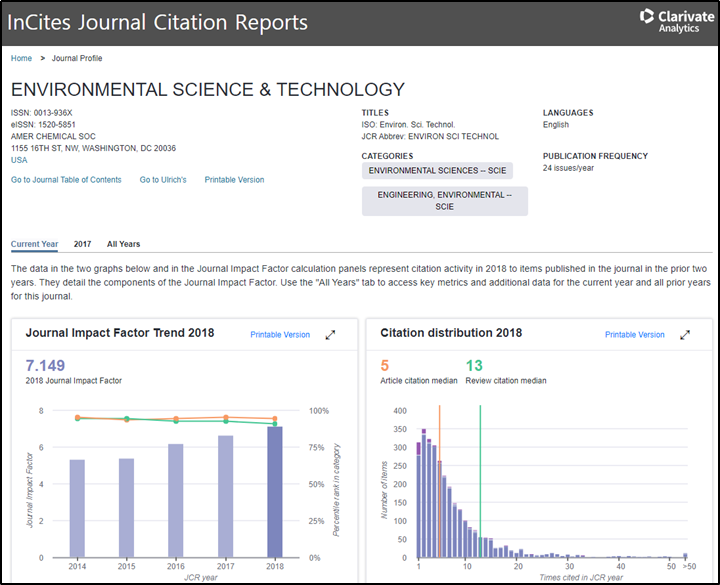
Task: Expand the Citation distribution chart
Action: pyautogui.click(x=685, y=335)
